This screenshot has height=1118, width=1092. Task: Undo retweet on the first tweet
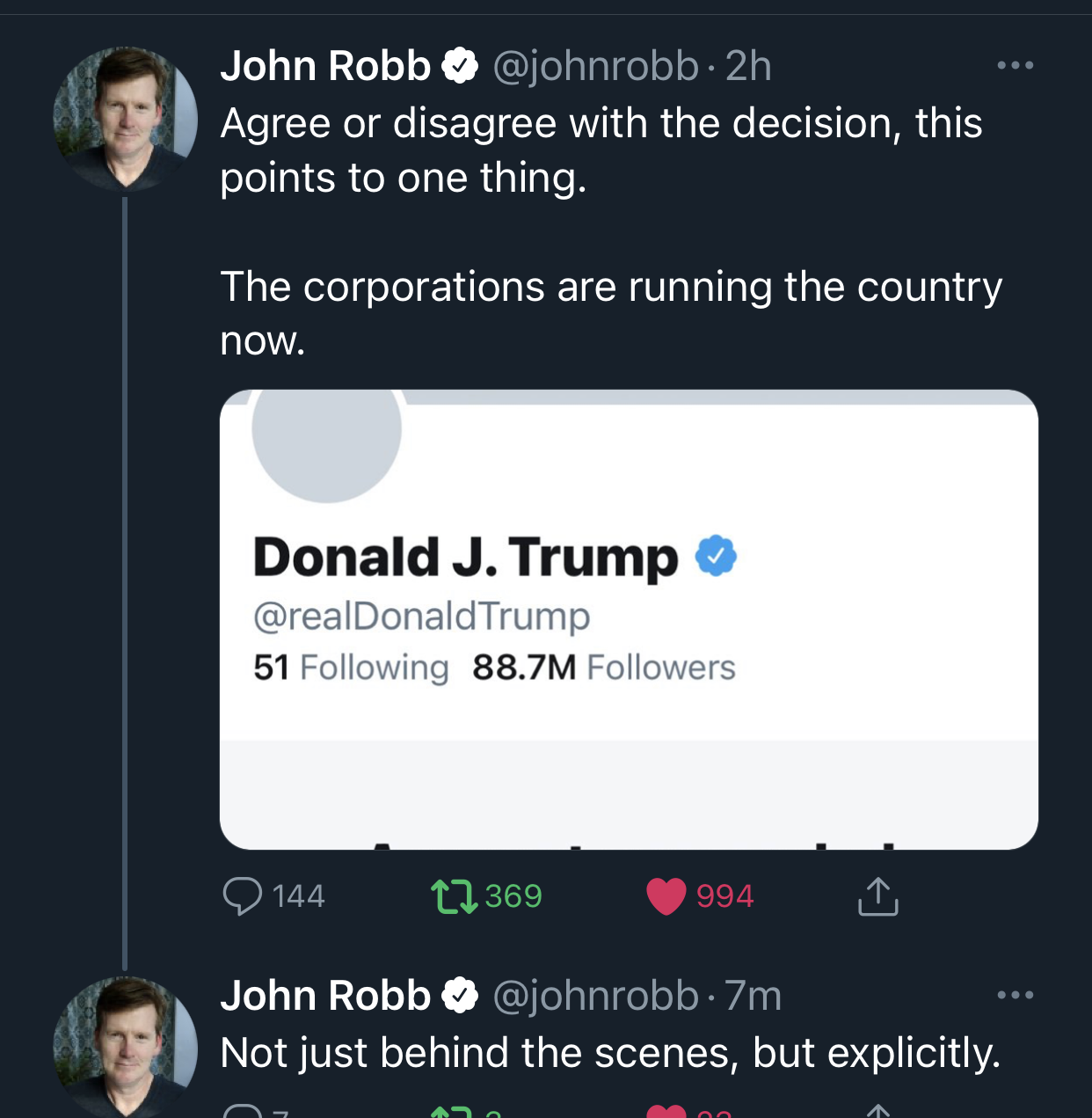click(x=454, y=896)
